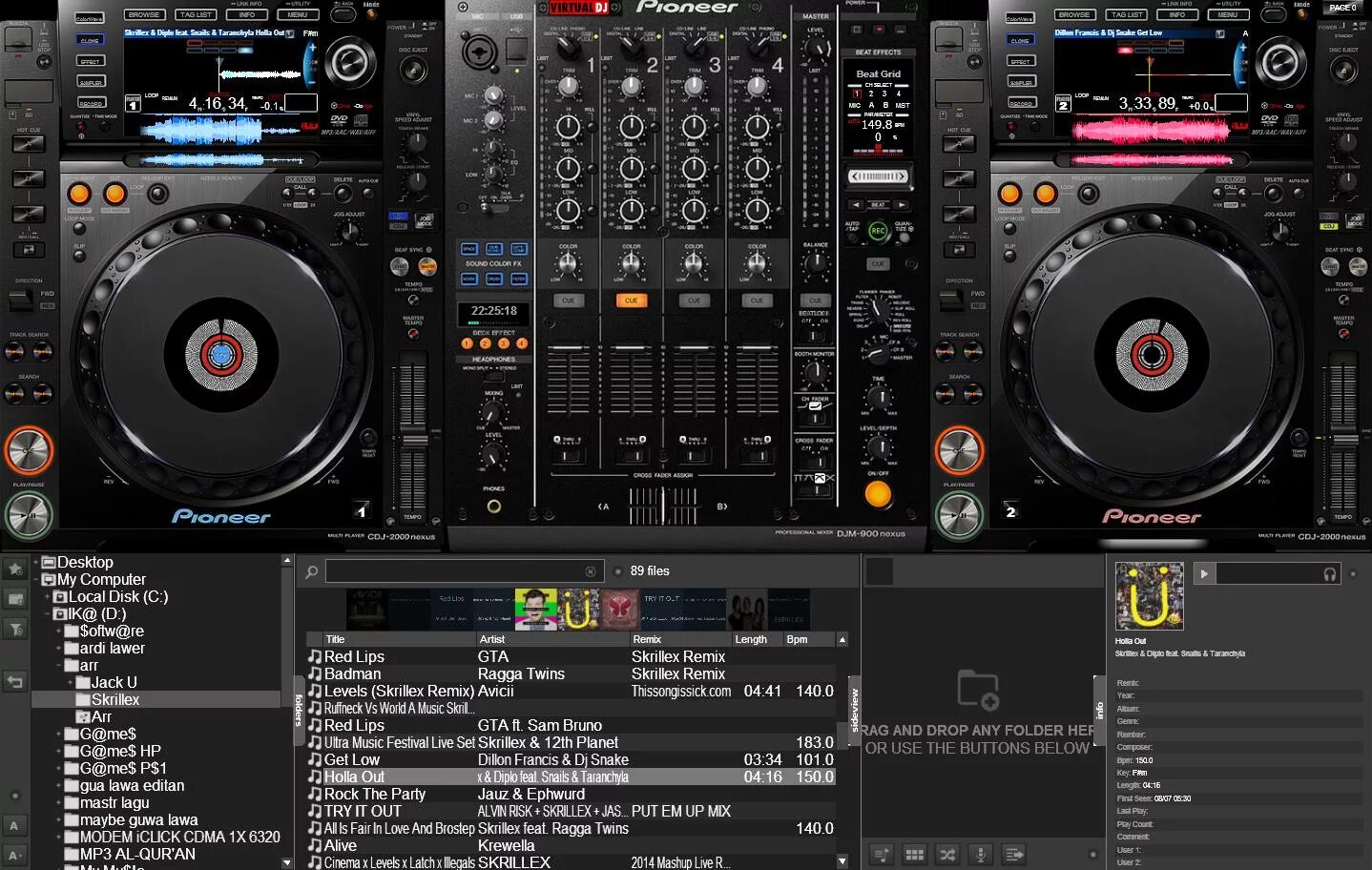This screenshot has width=1372, height=870.
Task: Click left deck Loop Out orange button
Action: pyautogui.click(x=114, y=194)
